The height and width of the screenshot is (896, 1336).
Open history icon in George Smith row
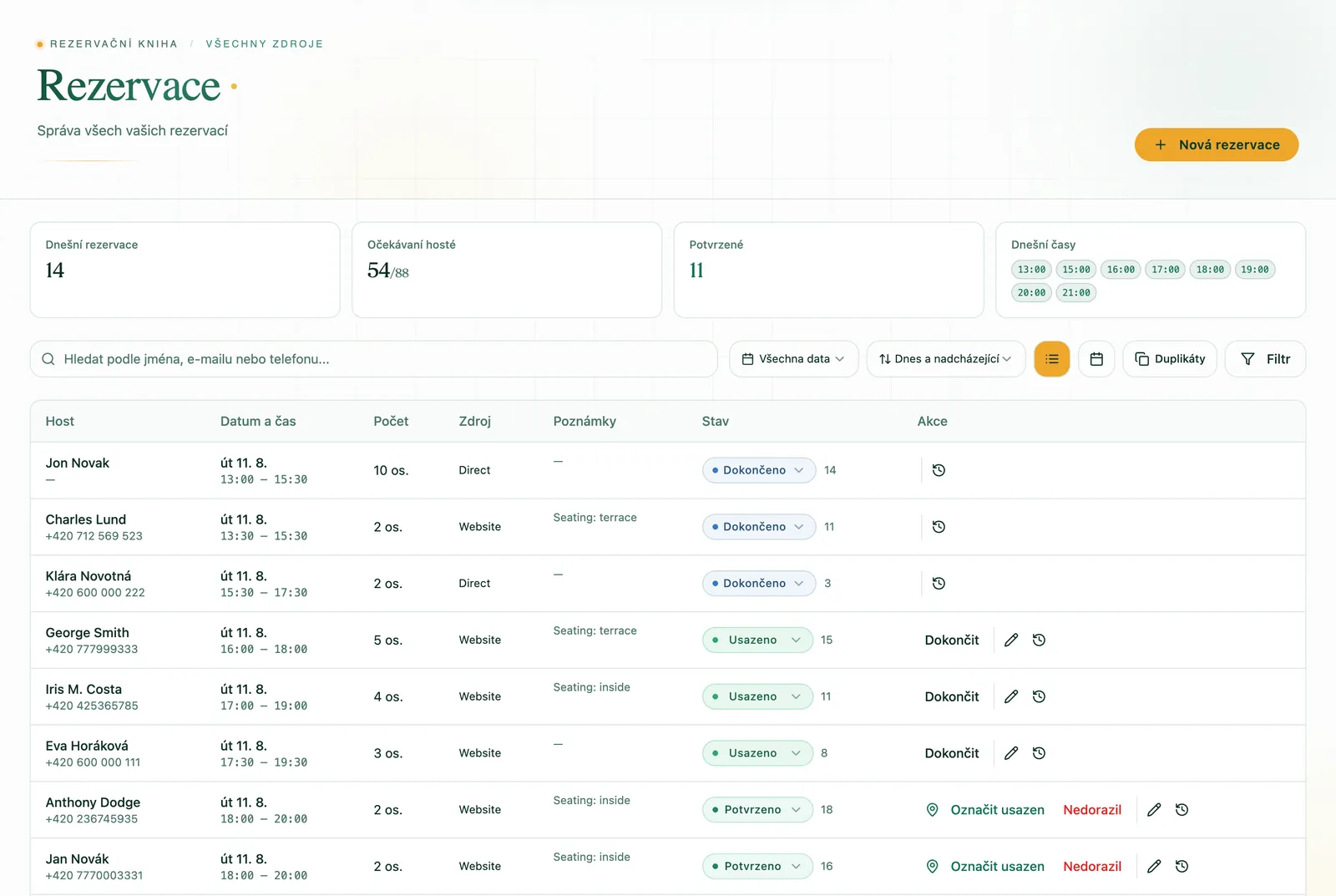[1039, 640]
